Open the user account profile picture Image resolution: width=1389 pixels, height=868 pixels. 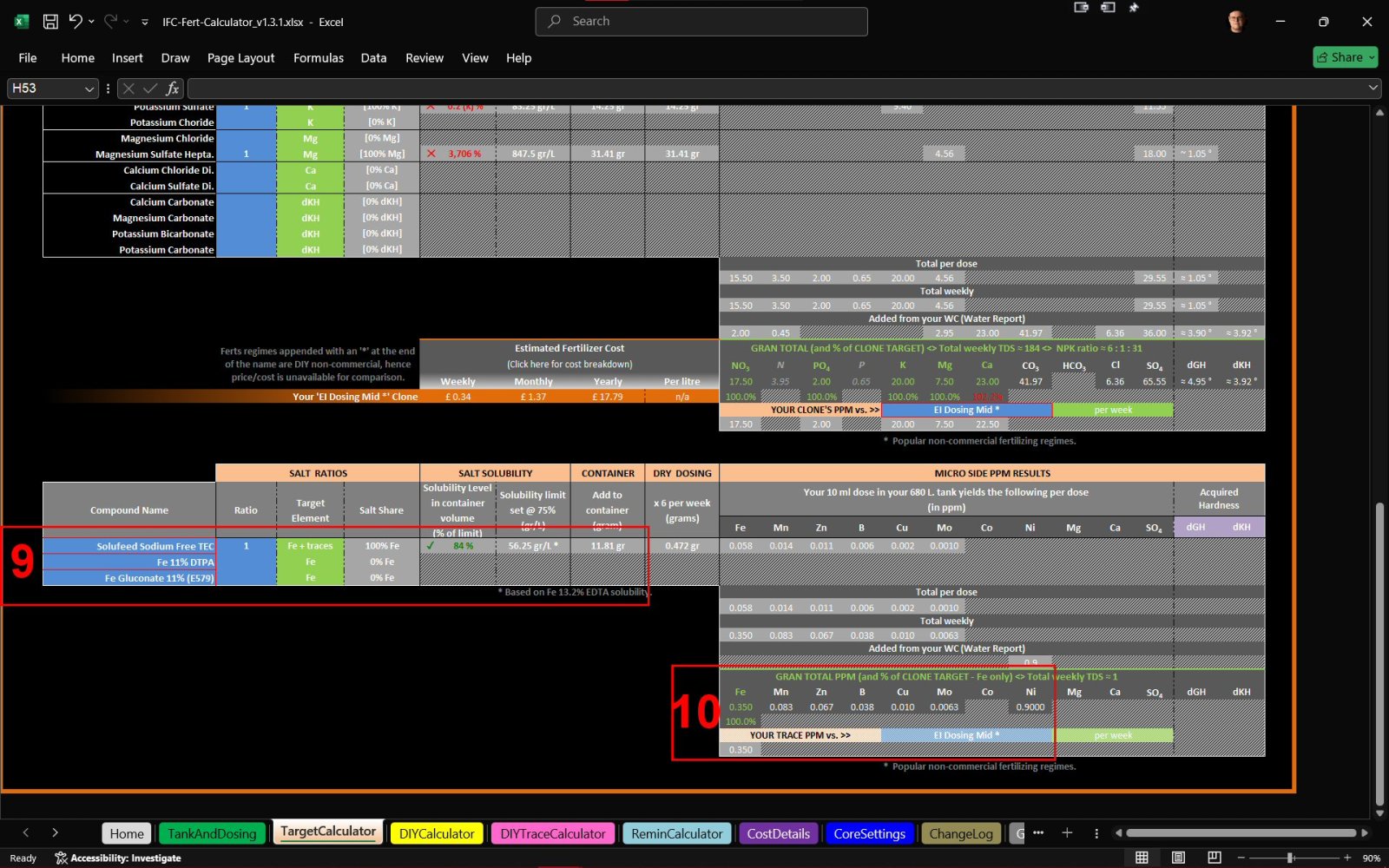(x=1236, y=22)
